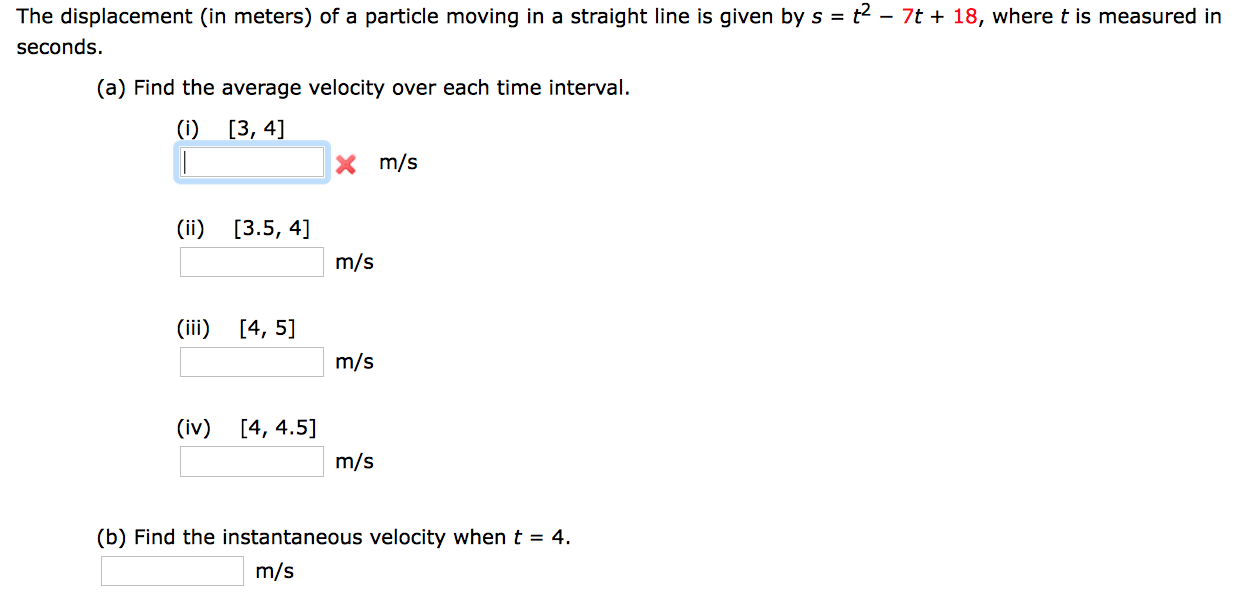Image resolution: width=1256 pixels, height=612 pixels.
Task: Click the highlighted active text cursor box
Action: [x=251, y=161]
